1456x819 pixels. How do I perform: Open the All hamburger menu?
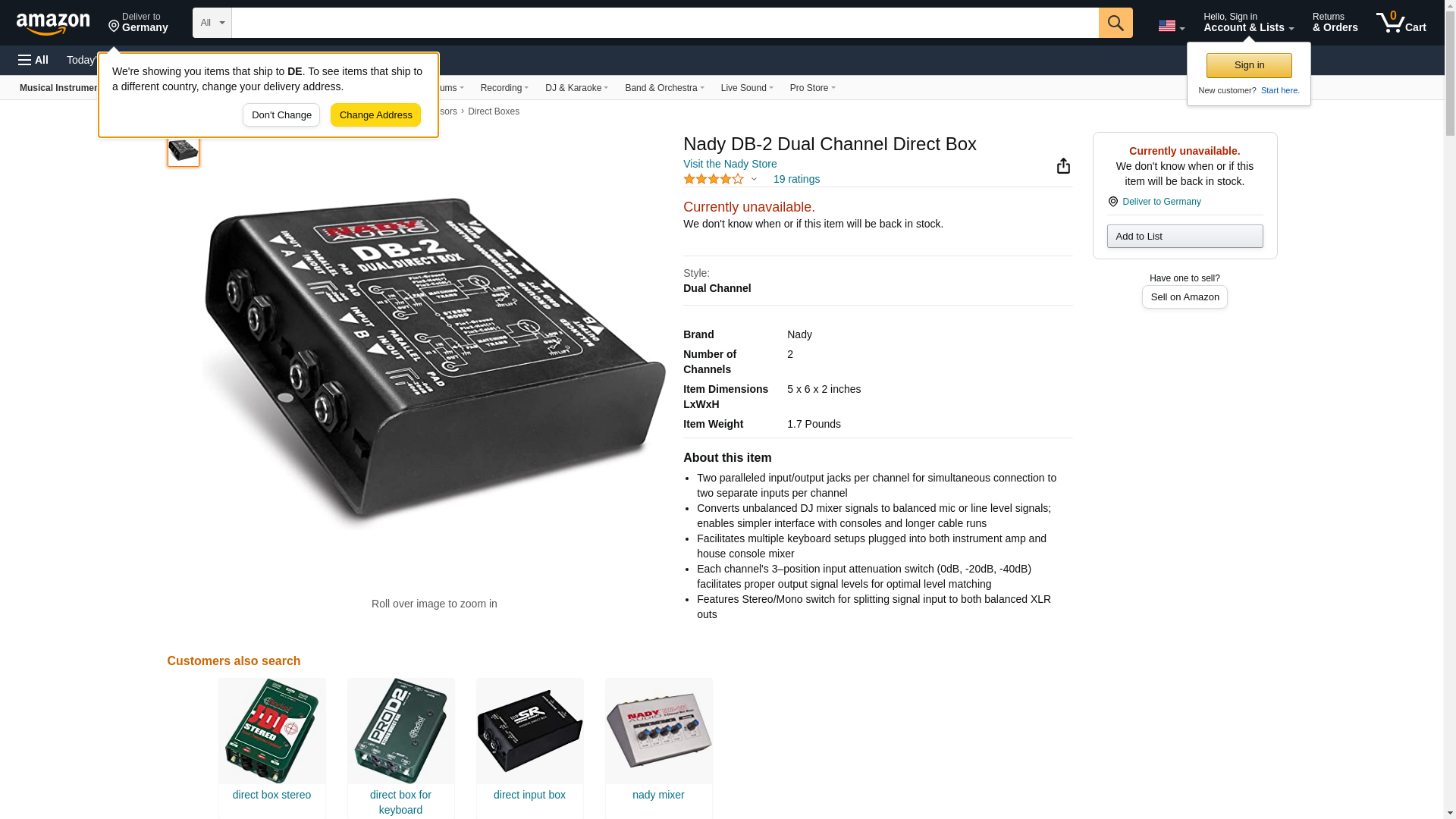33,60
